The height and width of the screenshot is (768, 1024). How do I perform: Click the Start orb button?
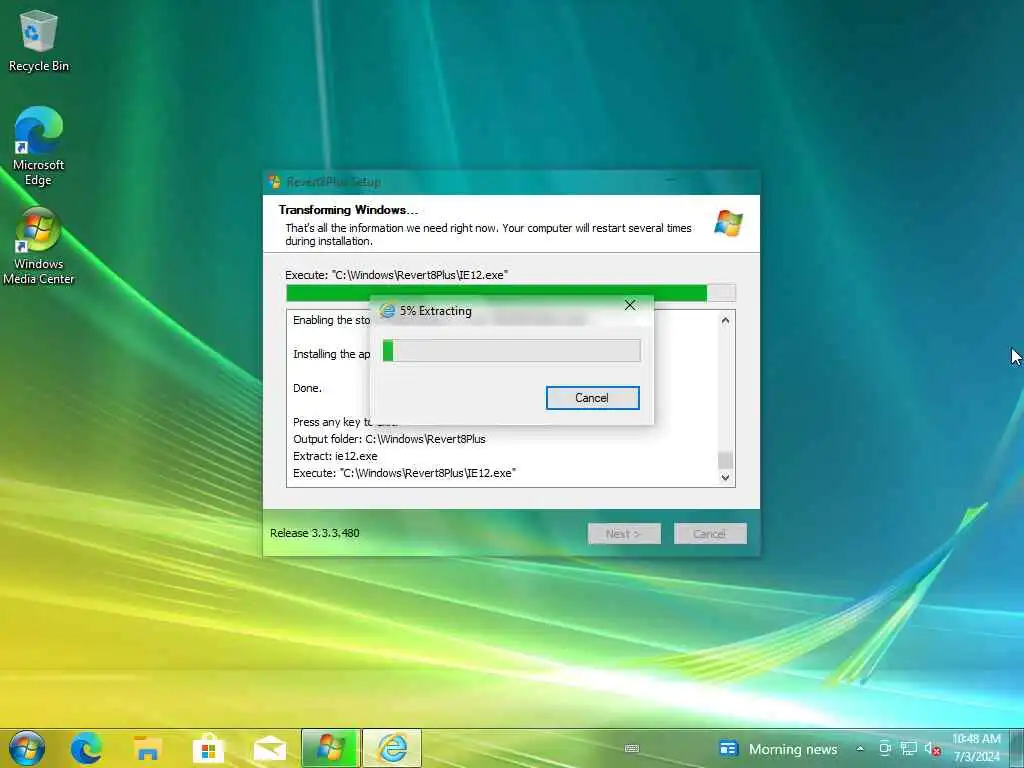pos(27,748)
